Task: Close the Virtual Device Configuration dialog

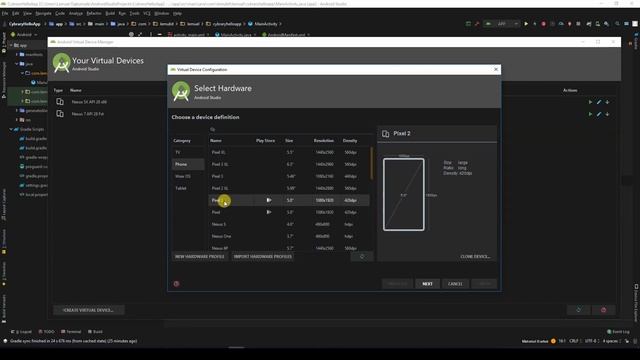Action: (x=496, y=69)
